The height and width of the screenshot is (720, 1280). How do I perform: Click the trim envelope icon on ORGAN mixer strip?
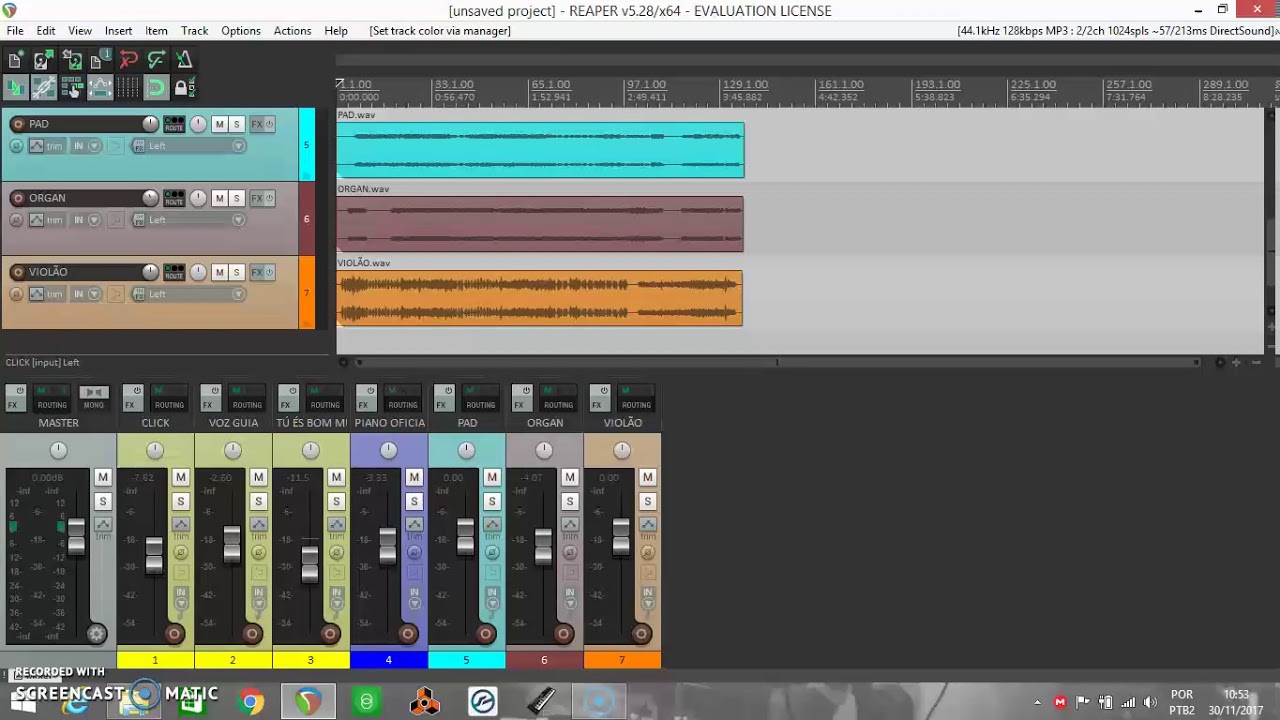[x=570, y=525]
